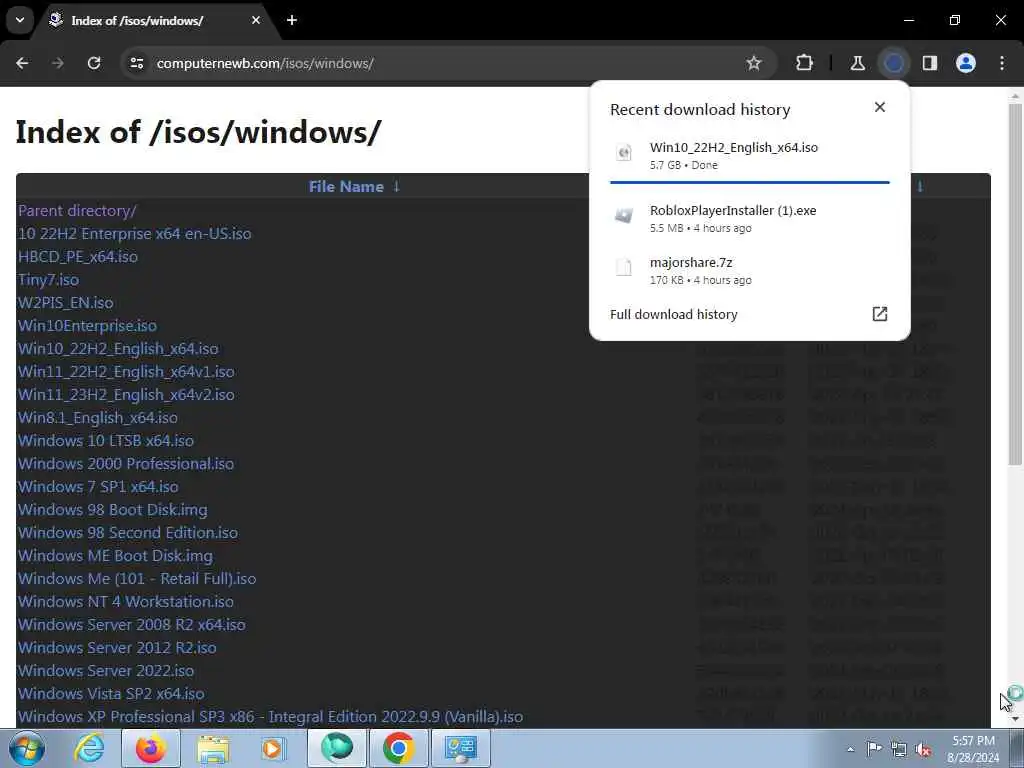The height and width of the screenshot is (768, 1024).
Task: Launch Internet Explorer from taskbar
Action: coord(89,748)
